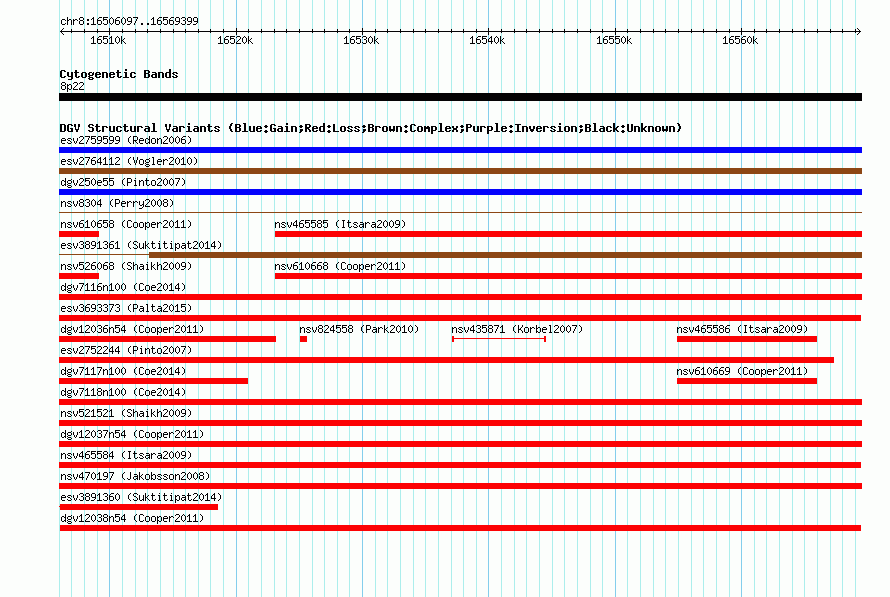Screen dimensions: 890x597
Task: Select the brown complex bar for esv2764112
Action: point(460,171)
